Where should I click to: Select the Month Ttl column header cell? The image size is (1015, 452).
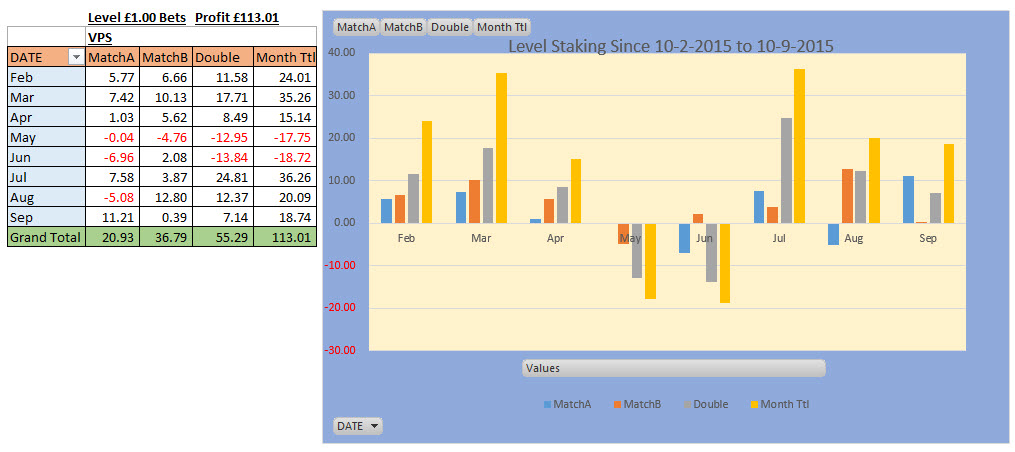click(285, 58)
